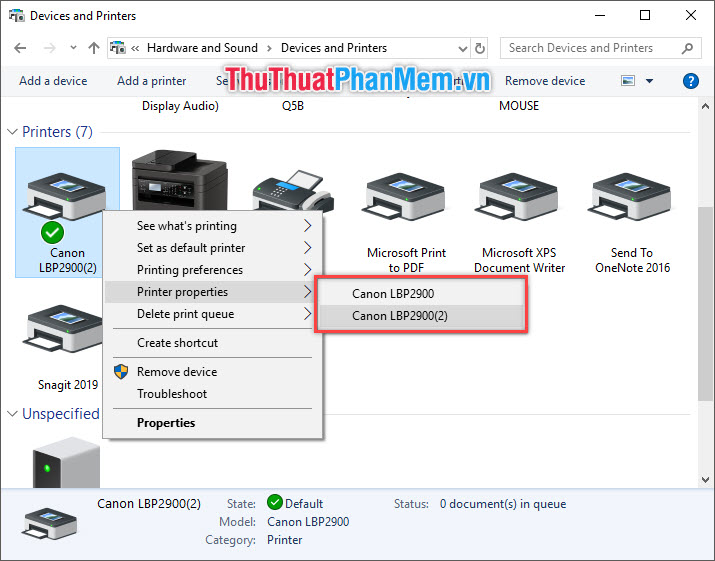Click the refresh button in address bar
The image size is (715, 561).
(x=480, y=48)
